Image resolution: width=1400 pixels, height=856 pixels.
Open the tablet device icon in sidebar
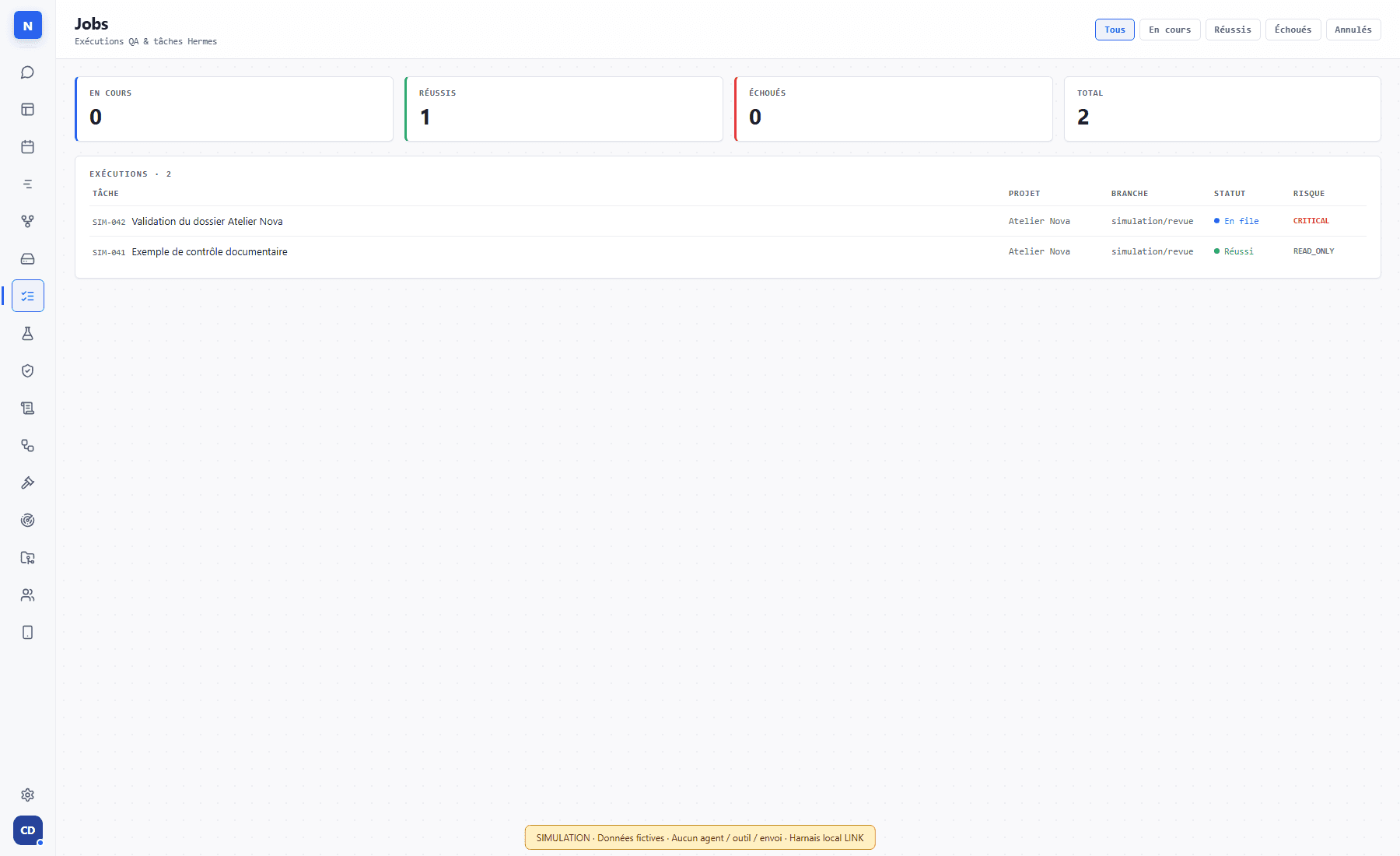[27, 633]
